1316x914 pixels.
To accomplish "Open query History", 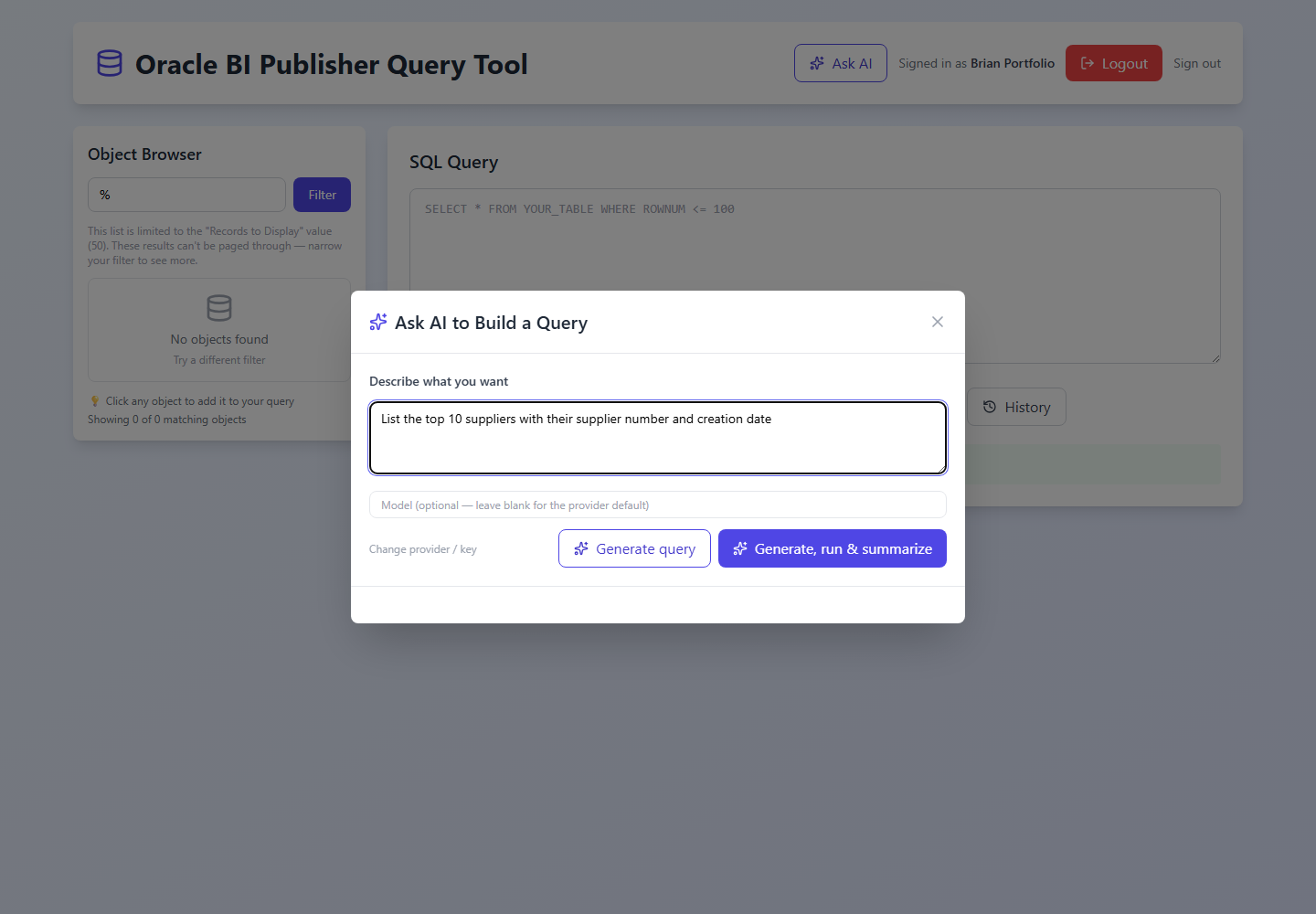I will 1016,407.
